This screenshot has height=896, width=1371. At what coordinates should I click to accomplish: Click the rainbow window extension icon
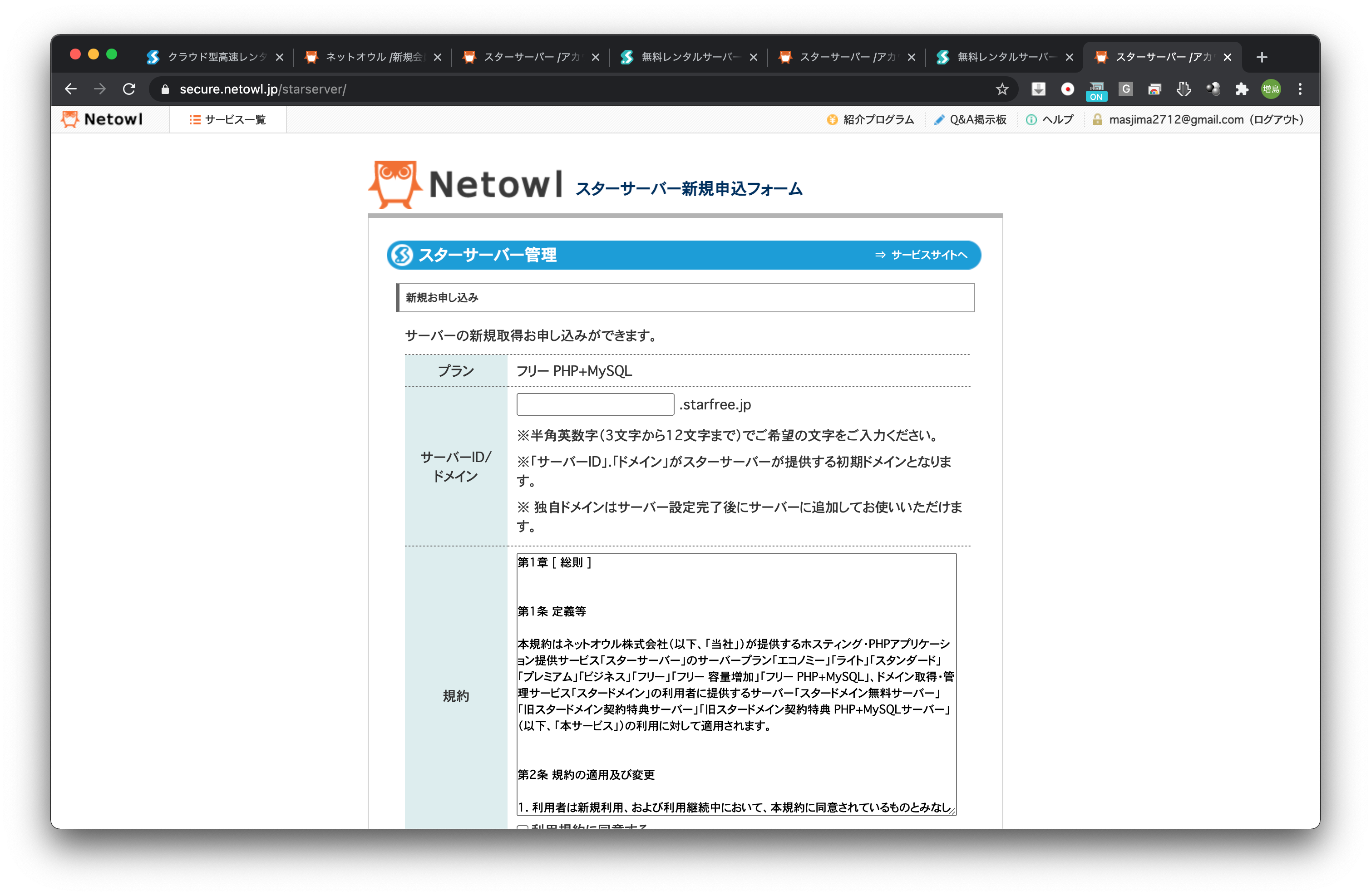[1154, 89]
